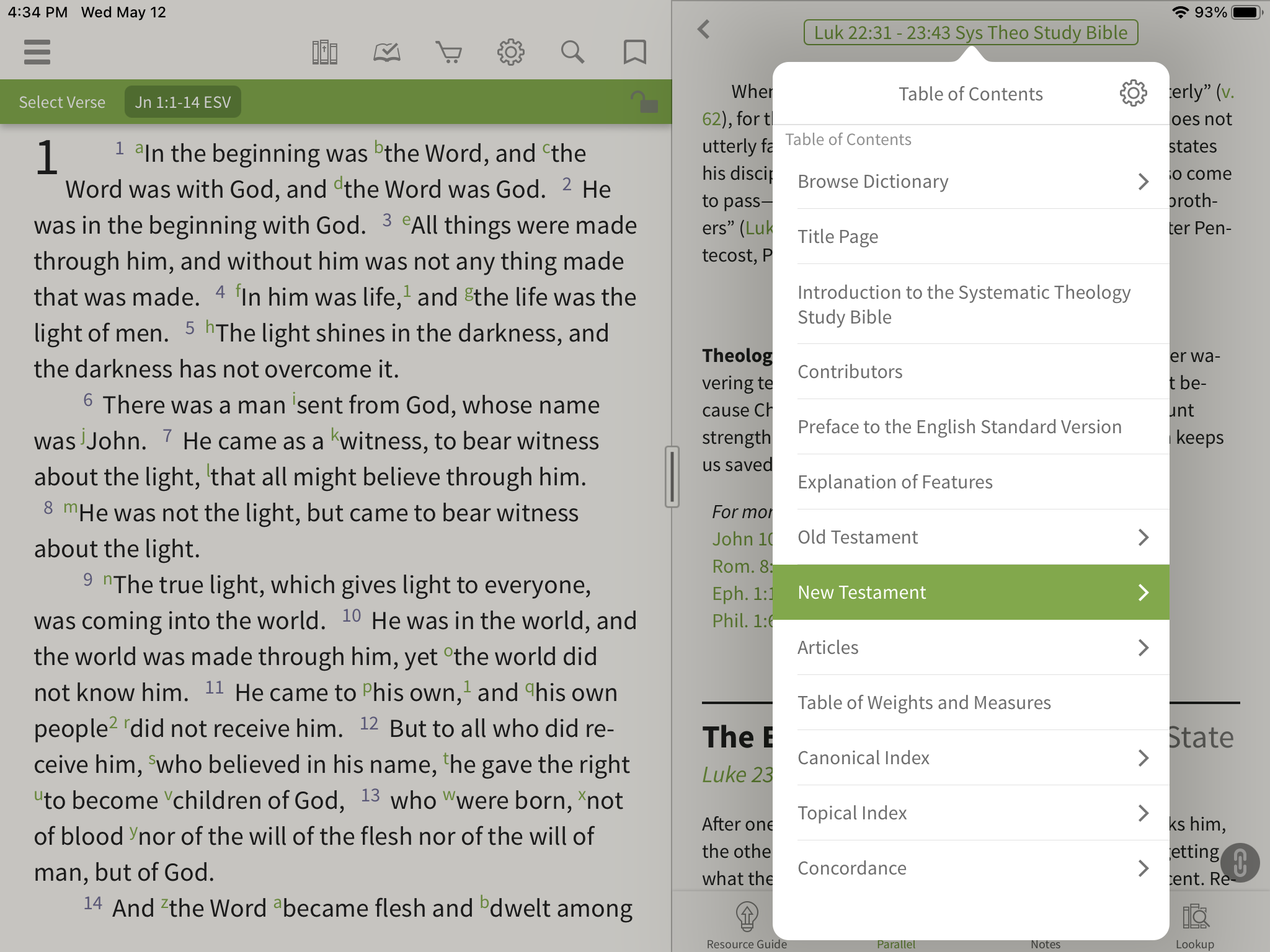This screenshot has height=952, width=1270.
Task: Open the Lookup tab
Action: click(1195, 925)
